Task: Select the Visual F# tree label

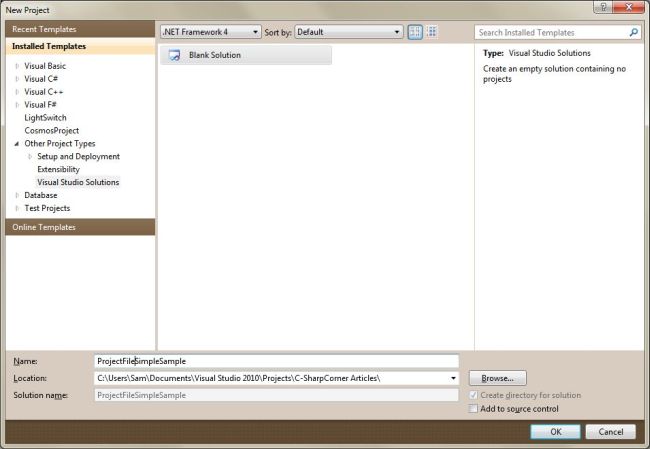Action: click(x=40, y=105)
